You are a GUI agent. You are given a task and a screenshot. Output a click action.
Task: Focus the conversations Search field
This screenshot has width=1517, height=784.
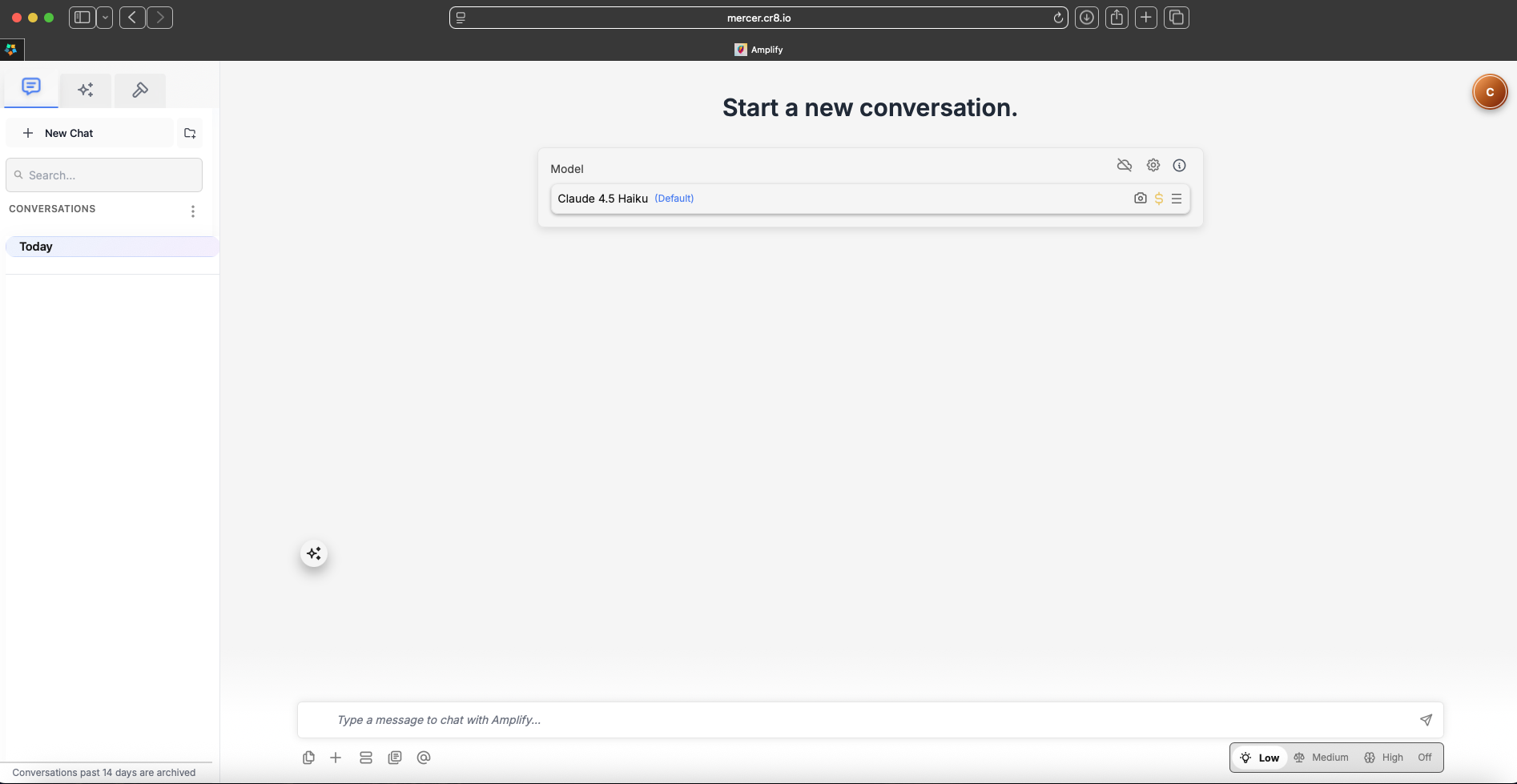pyautogui.click(x=104, y=175)
